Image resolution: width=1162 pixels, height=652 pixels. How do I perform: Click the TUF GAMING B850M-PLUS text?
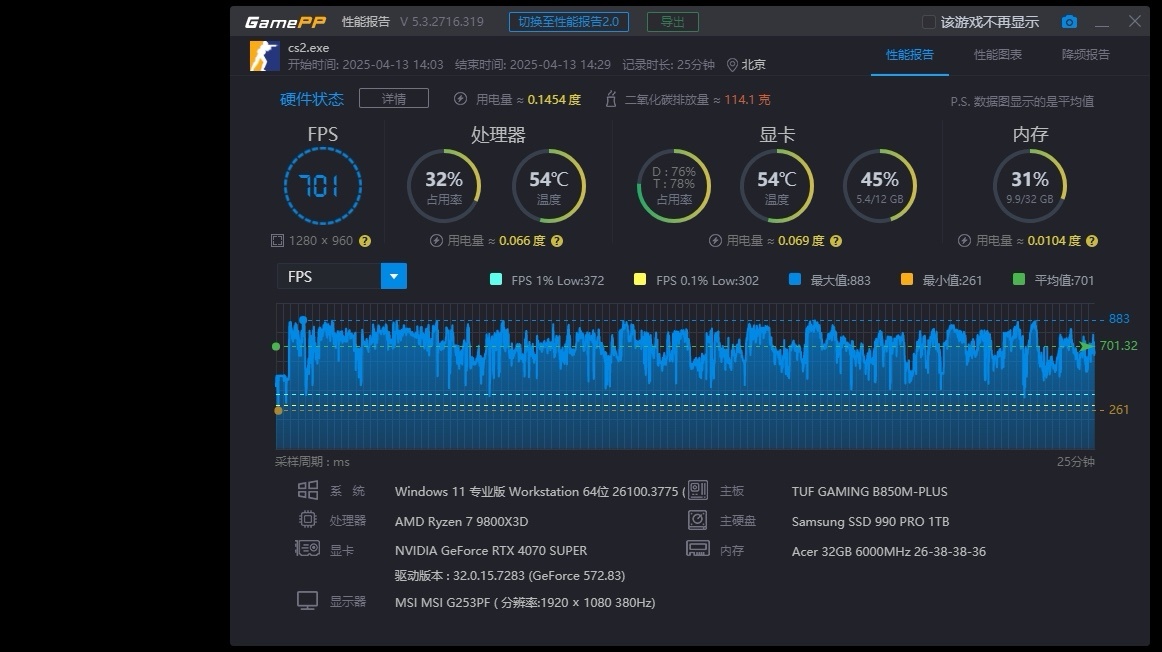click(869, 491)
